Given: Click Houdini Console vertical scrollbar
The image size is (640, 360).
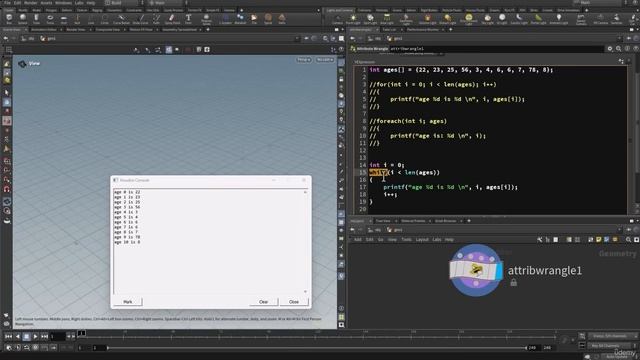Looking at the screenshot, I should (305, 241).
